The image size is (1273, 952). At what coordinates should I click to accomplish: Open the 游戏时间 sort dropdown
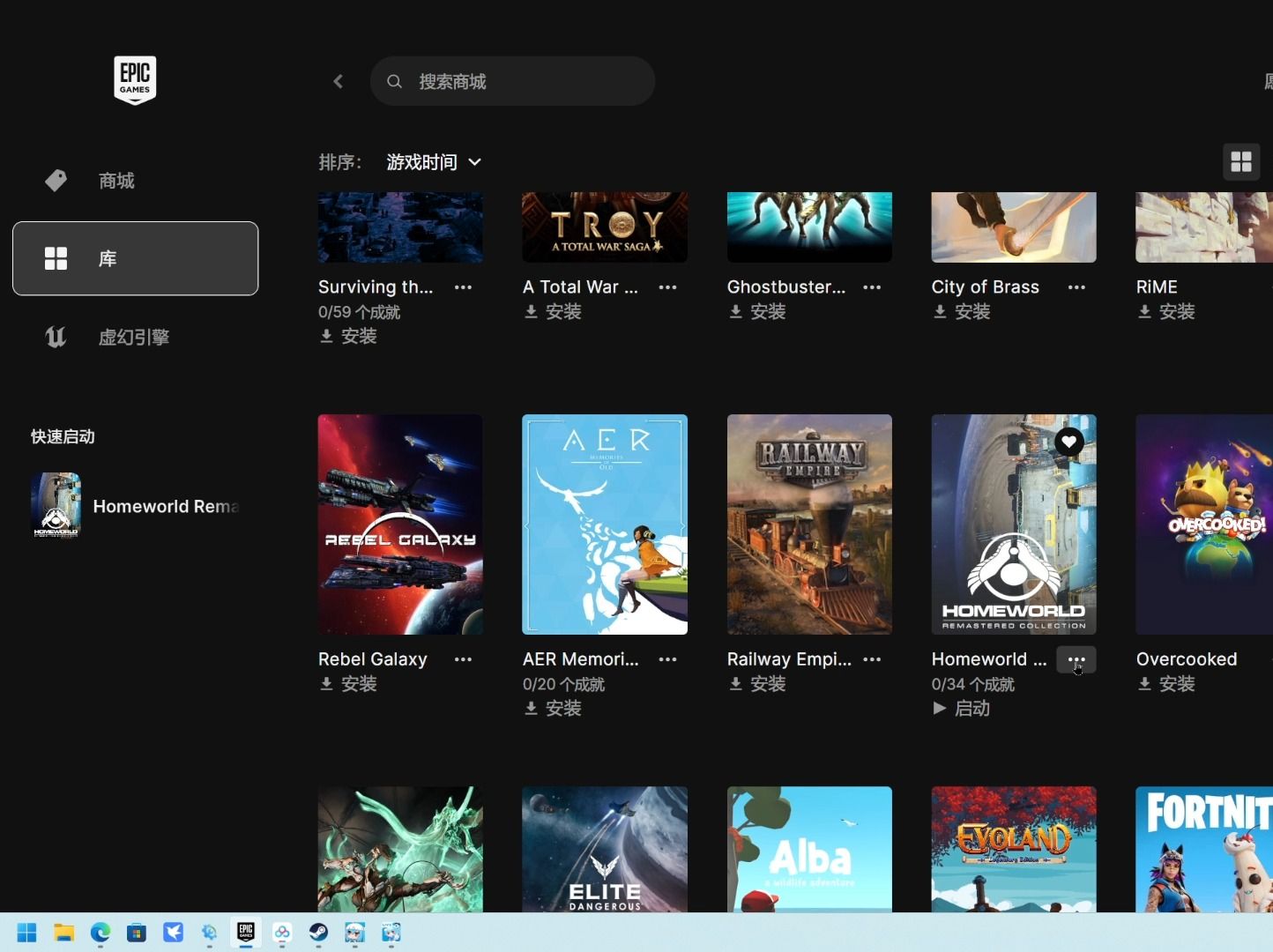pyautogui.click(x=434, y=162)
